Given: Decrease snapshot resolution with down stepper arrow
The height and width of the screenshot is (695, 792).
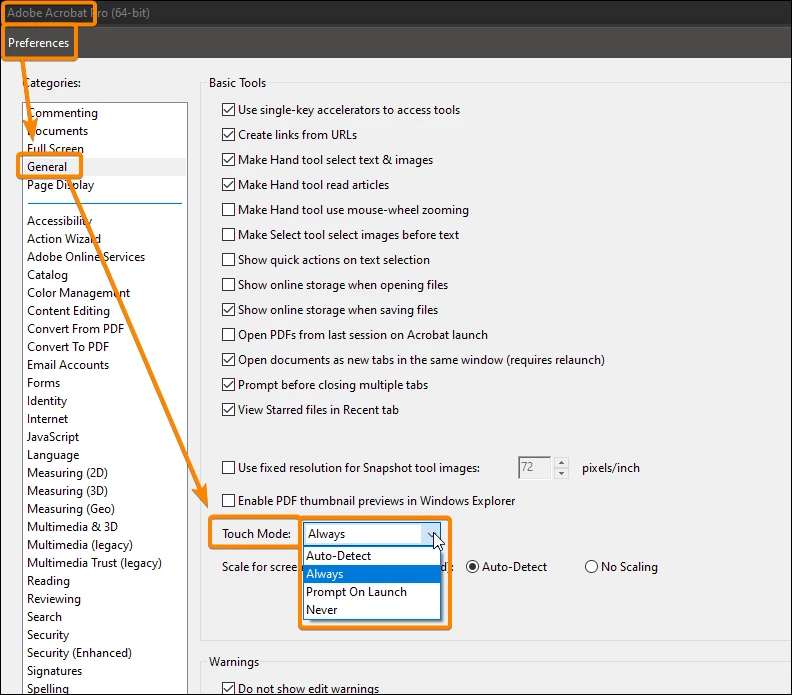Looking at the screenshot, I should [561, 473].
